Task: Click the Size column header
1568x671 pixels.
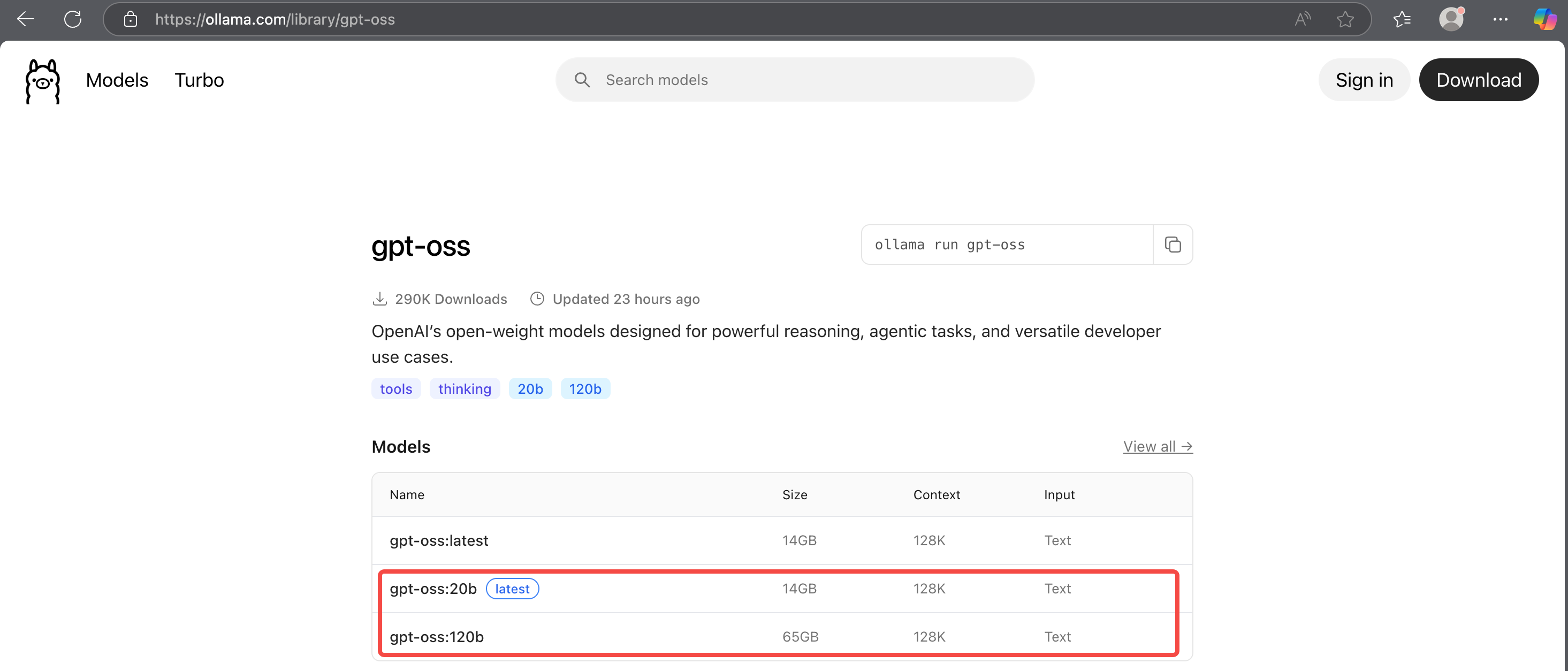Action: click(794, 495)
